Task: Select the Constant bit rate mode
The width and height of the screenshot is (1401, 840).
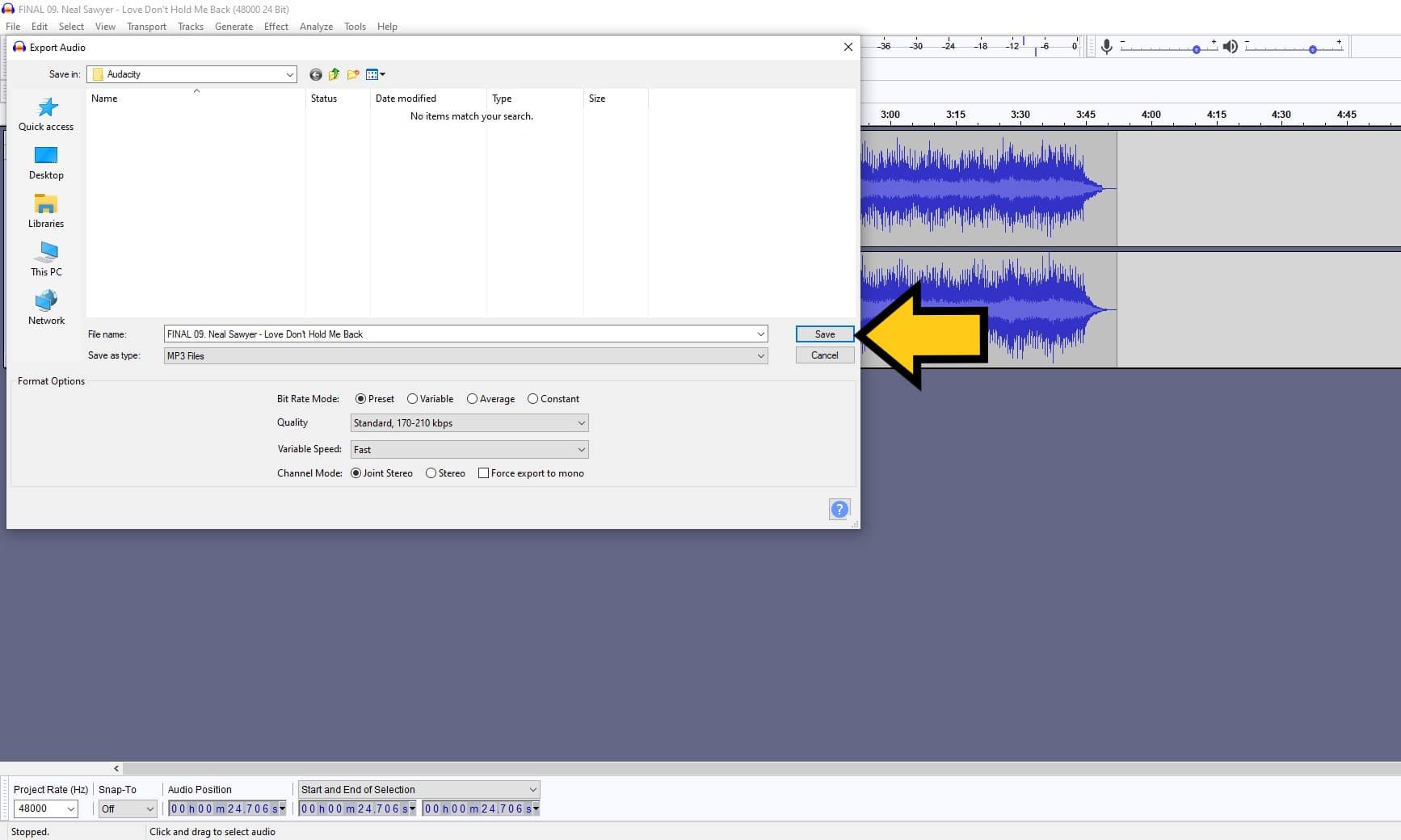Action: click(533, 398)
